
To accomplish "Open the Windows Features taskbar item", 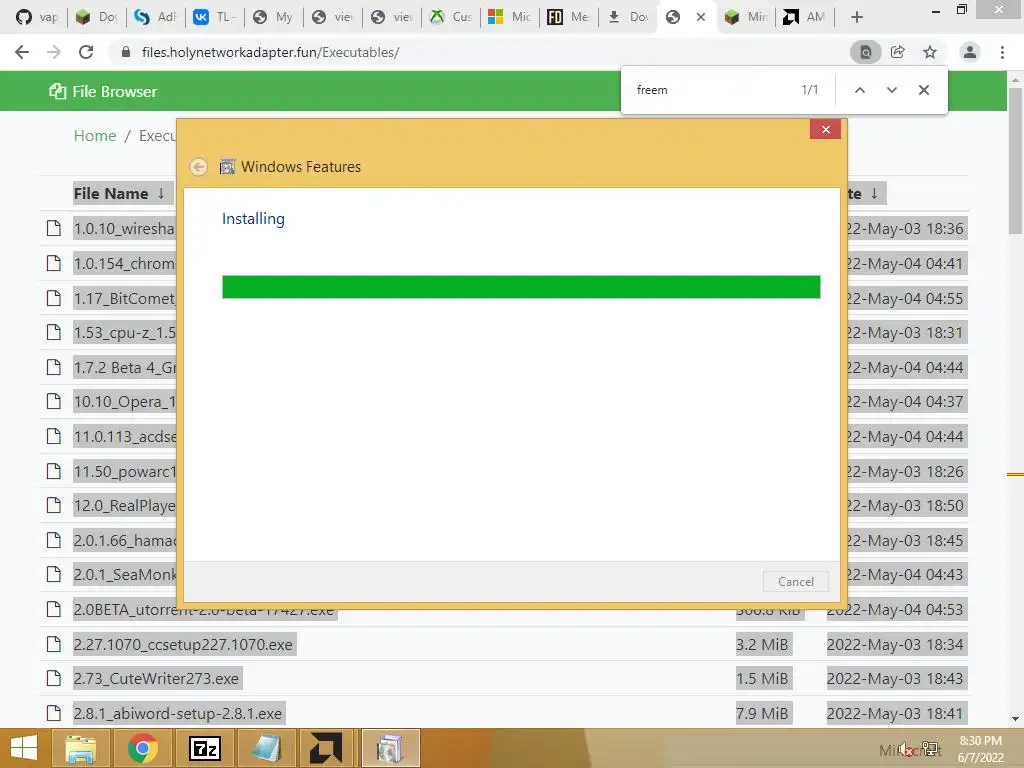I will tap(391, 748).
